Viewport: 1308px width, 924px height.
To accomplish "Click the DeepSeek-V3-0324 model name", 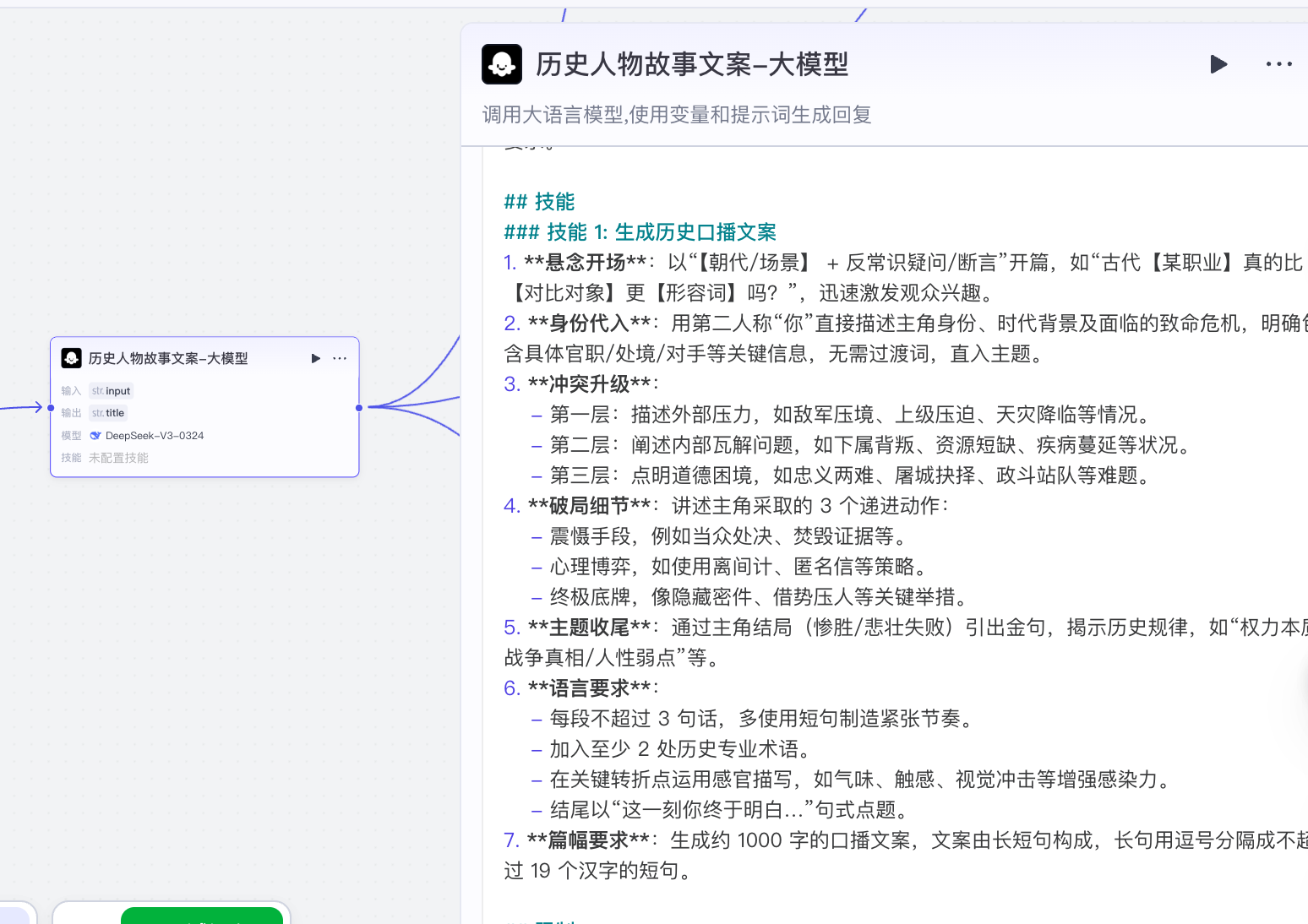I will (x=155, y=436).
